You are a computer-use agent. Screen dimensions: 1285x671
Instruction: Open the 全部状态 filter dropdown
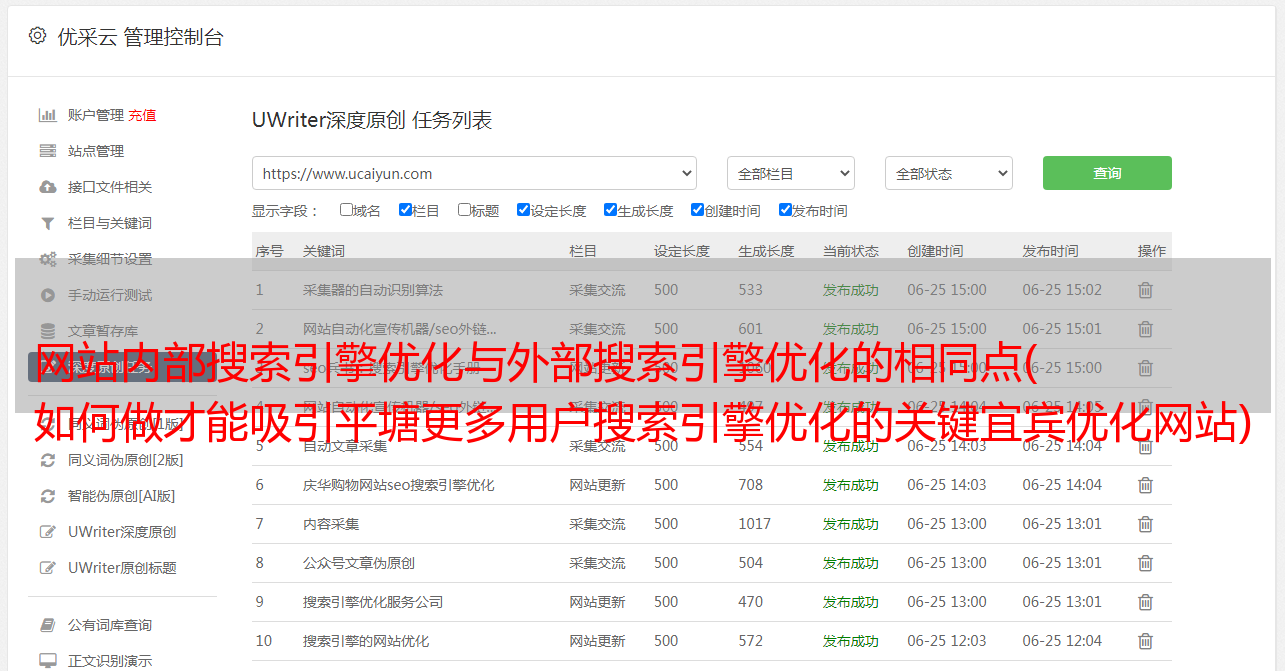948,173
